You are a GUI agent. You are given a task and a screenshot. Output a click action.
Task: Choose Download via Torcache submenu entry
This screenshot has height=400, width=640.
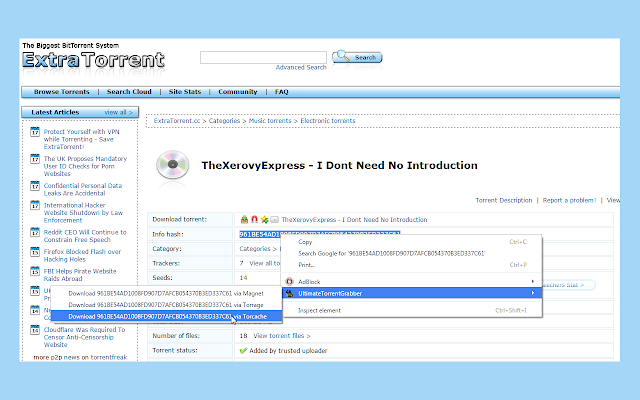pyautogui.click(x=166, y=316)
